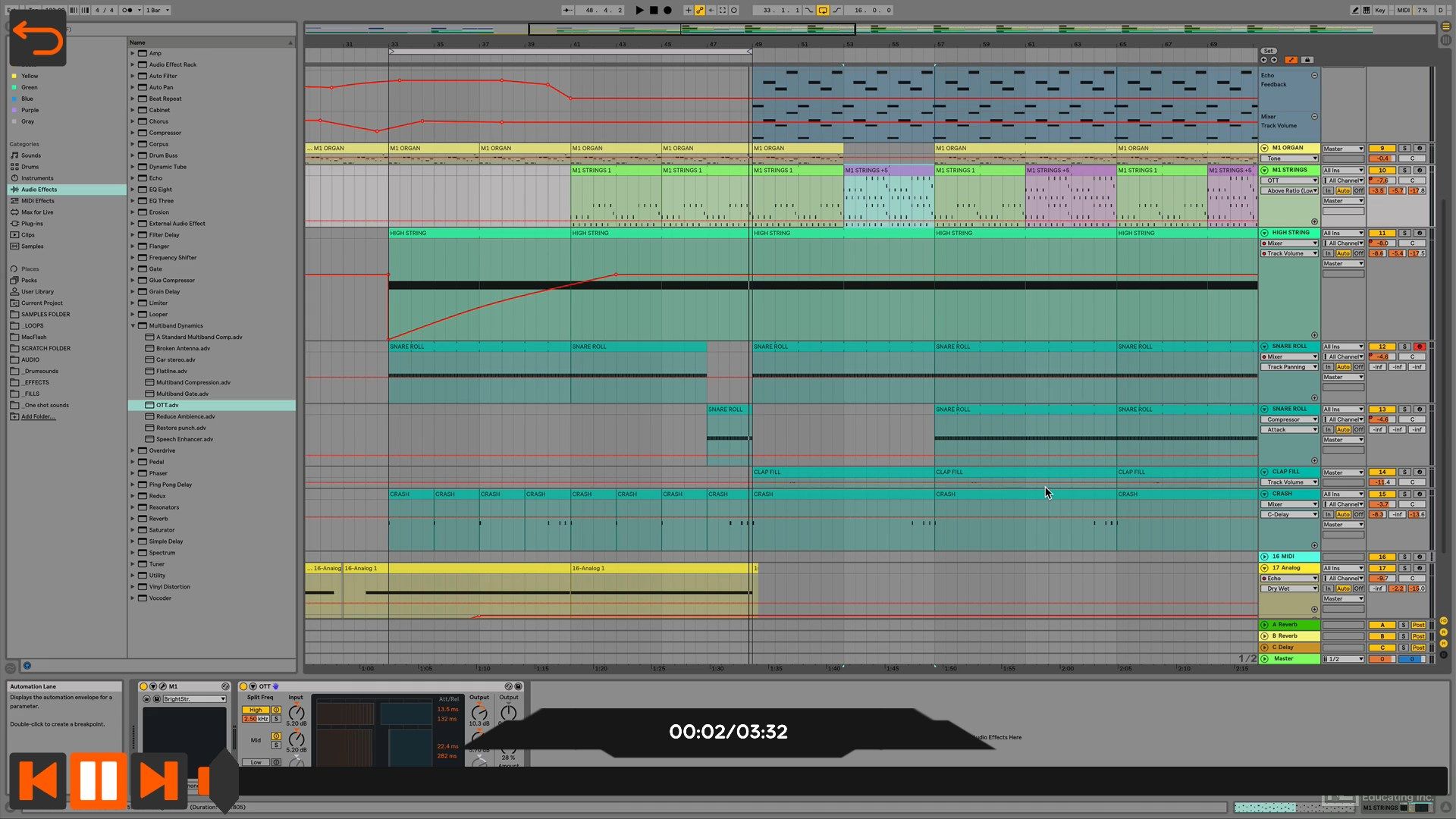The image size is (1456, 819).
Task: Click the Play button in the transport bar
Action: pos(639,10)
